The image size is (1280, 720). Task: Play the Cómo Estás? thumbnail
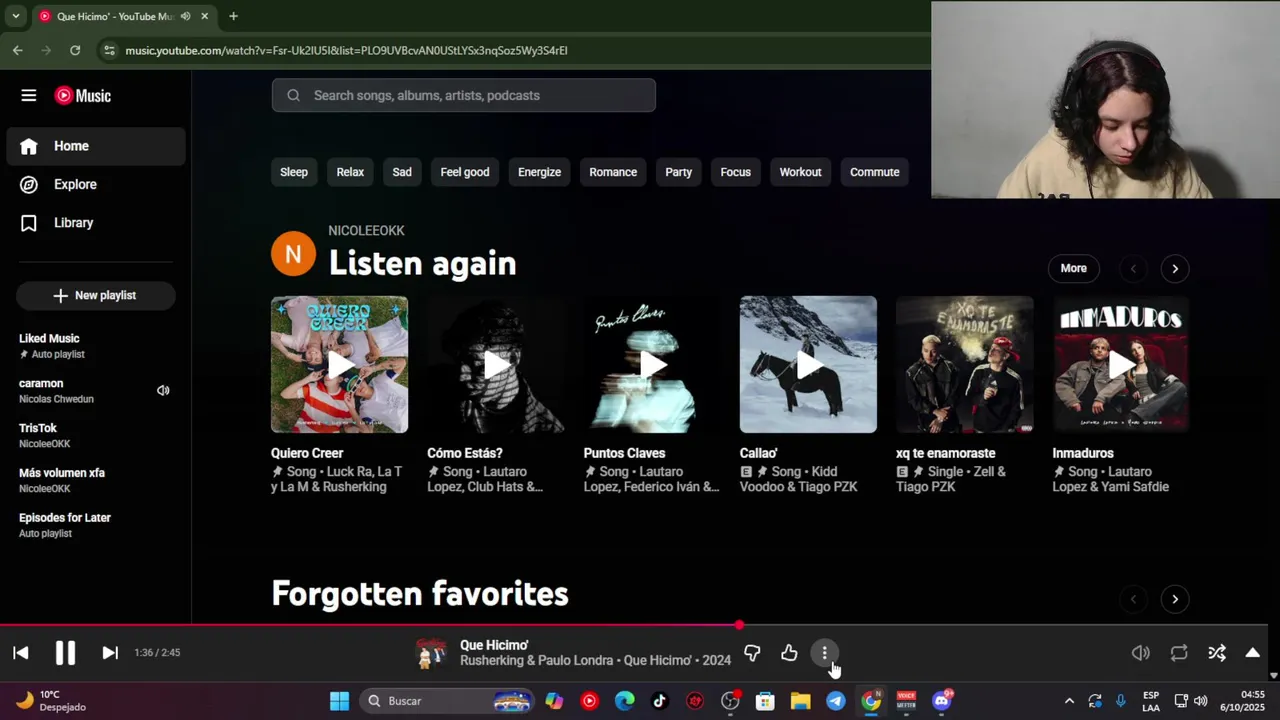pyautogui.click(x=496, y=364)
